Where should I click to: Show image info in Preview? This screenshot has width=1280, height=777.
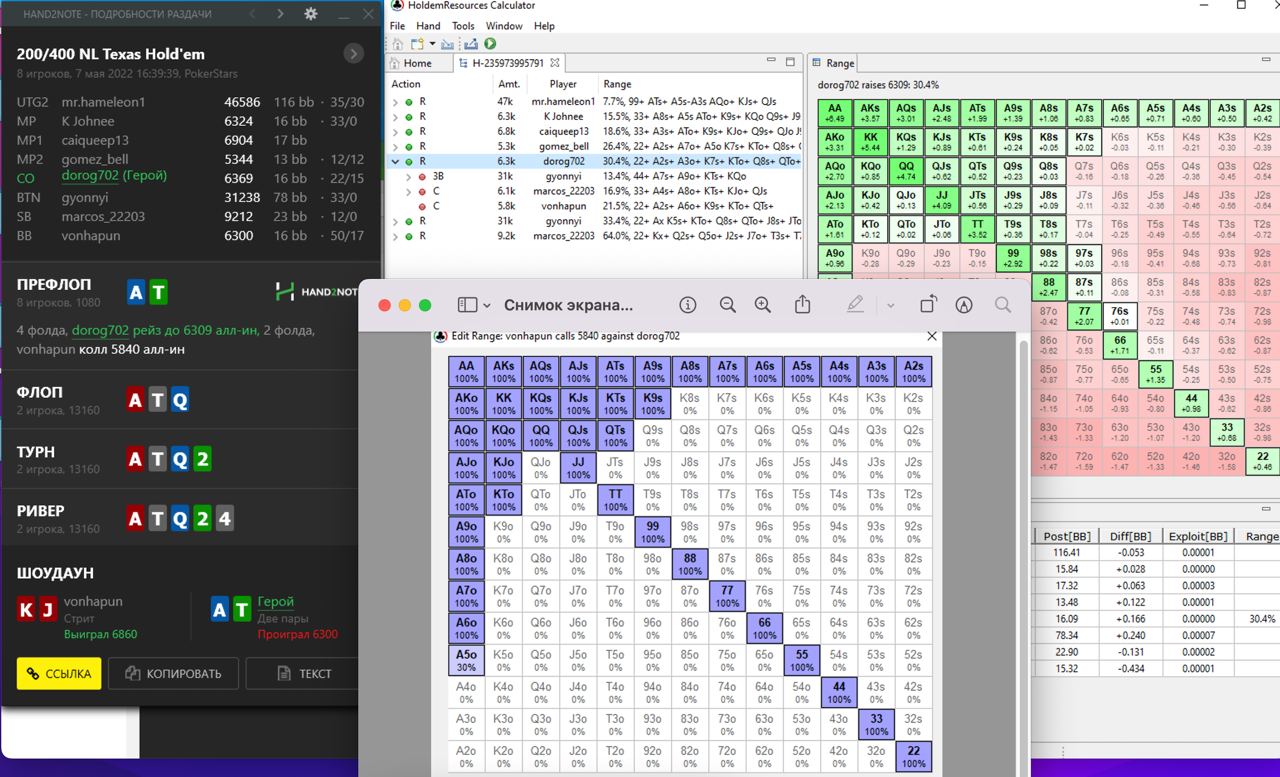(x=687, y=305)
